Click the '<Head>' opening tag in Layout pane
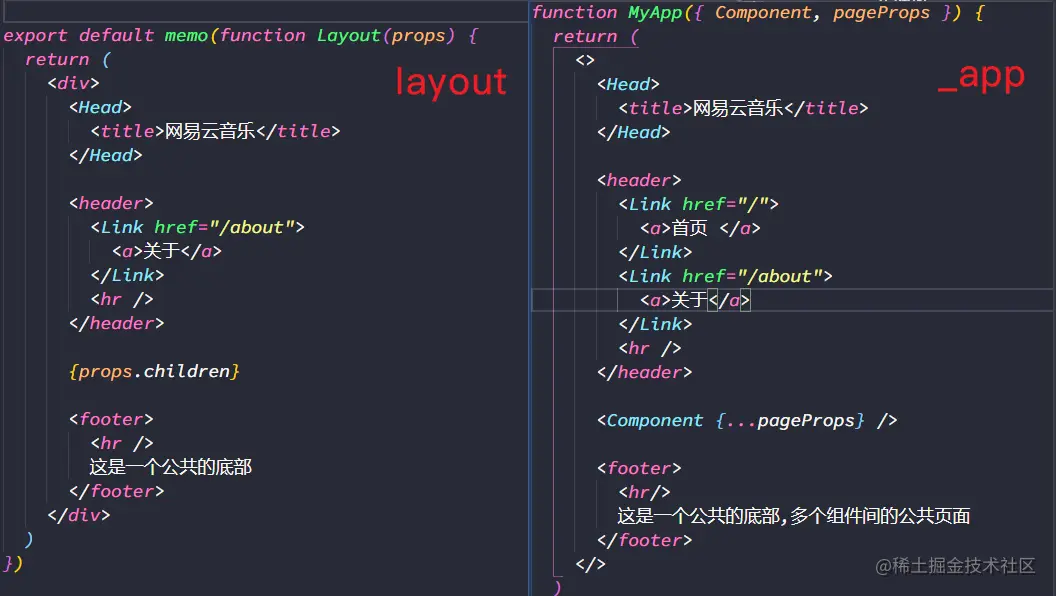Viewport: 1056px width, 596px height. coord(100,107)
